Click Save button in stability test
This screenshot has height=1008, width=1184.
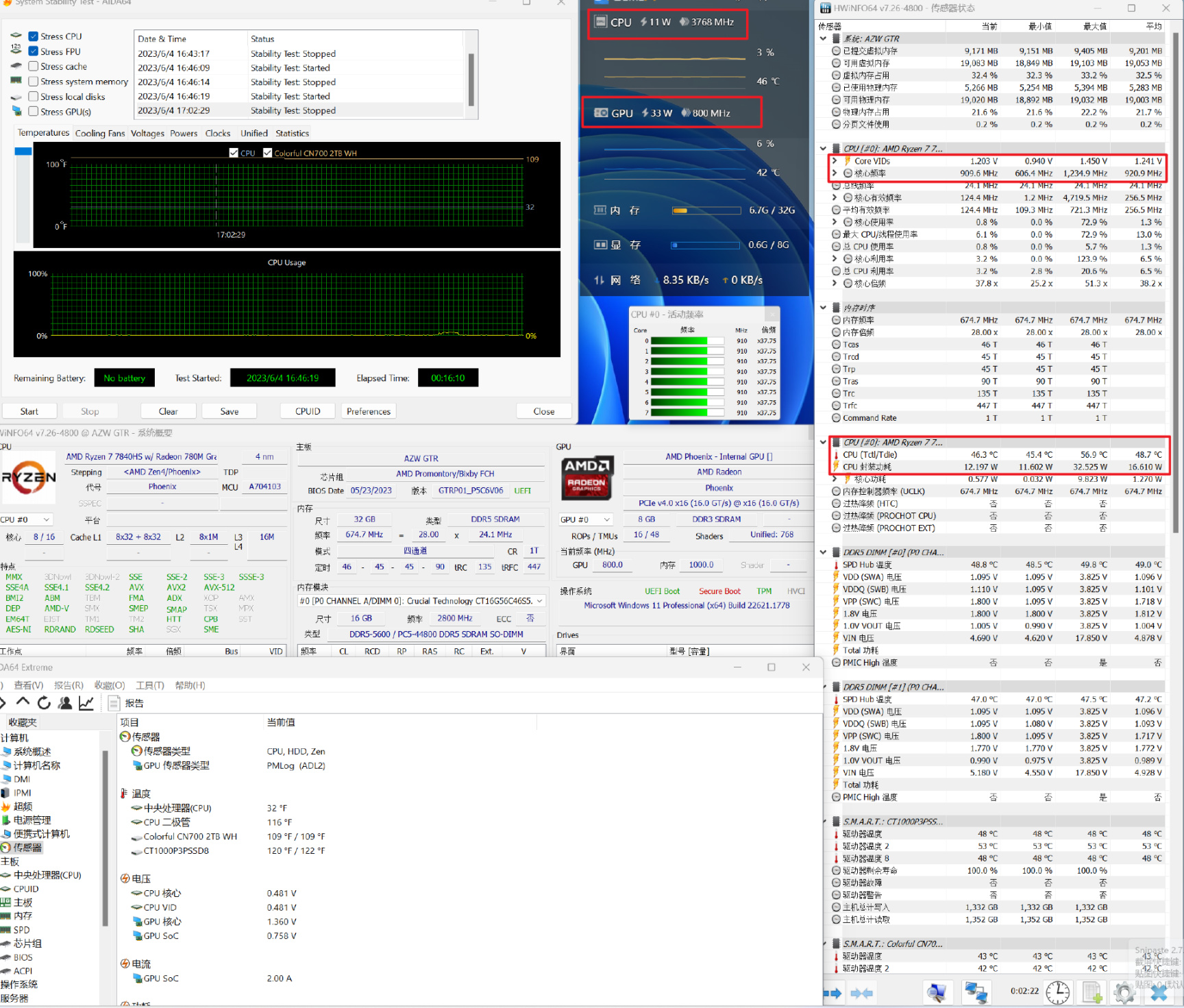[x=230, y=411]
